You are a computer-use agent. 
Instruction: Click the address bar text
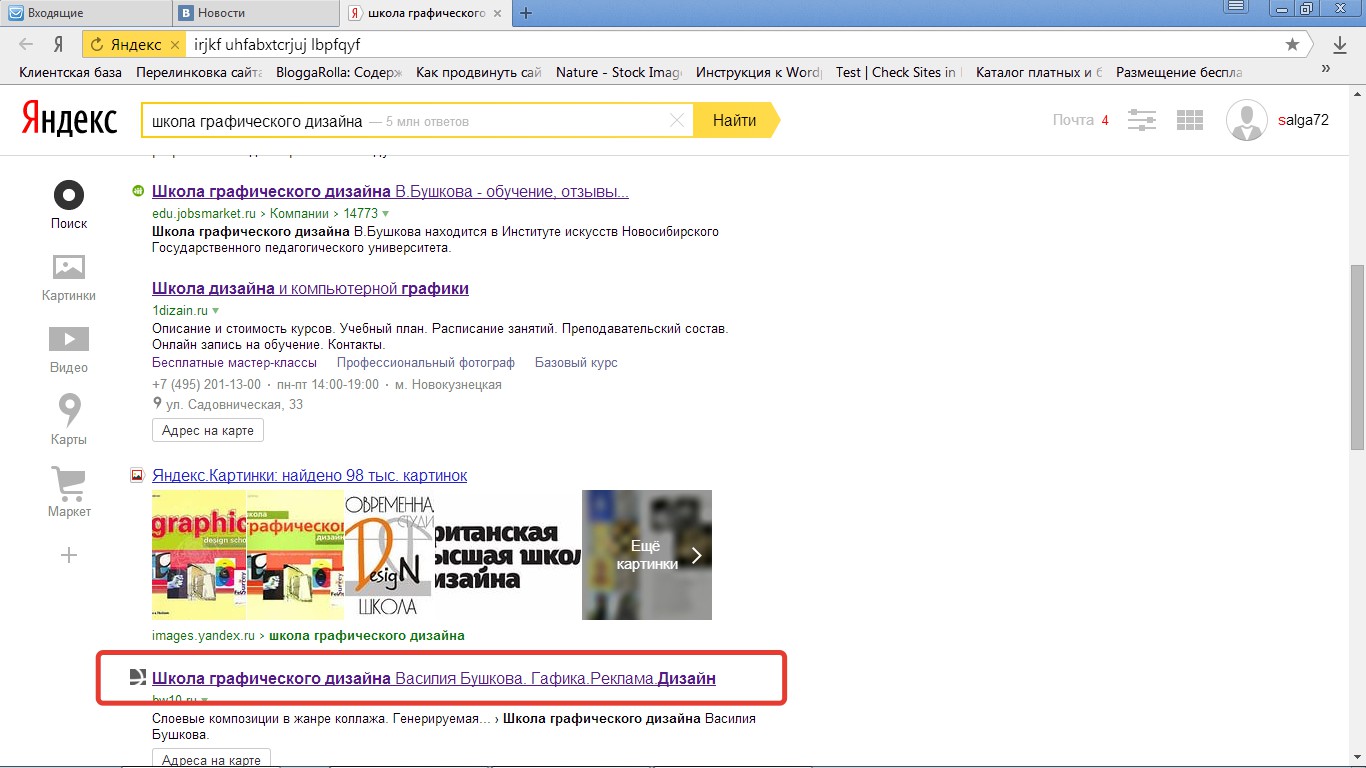click(x=277, y=45)
